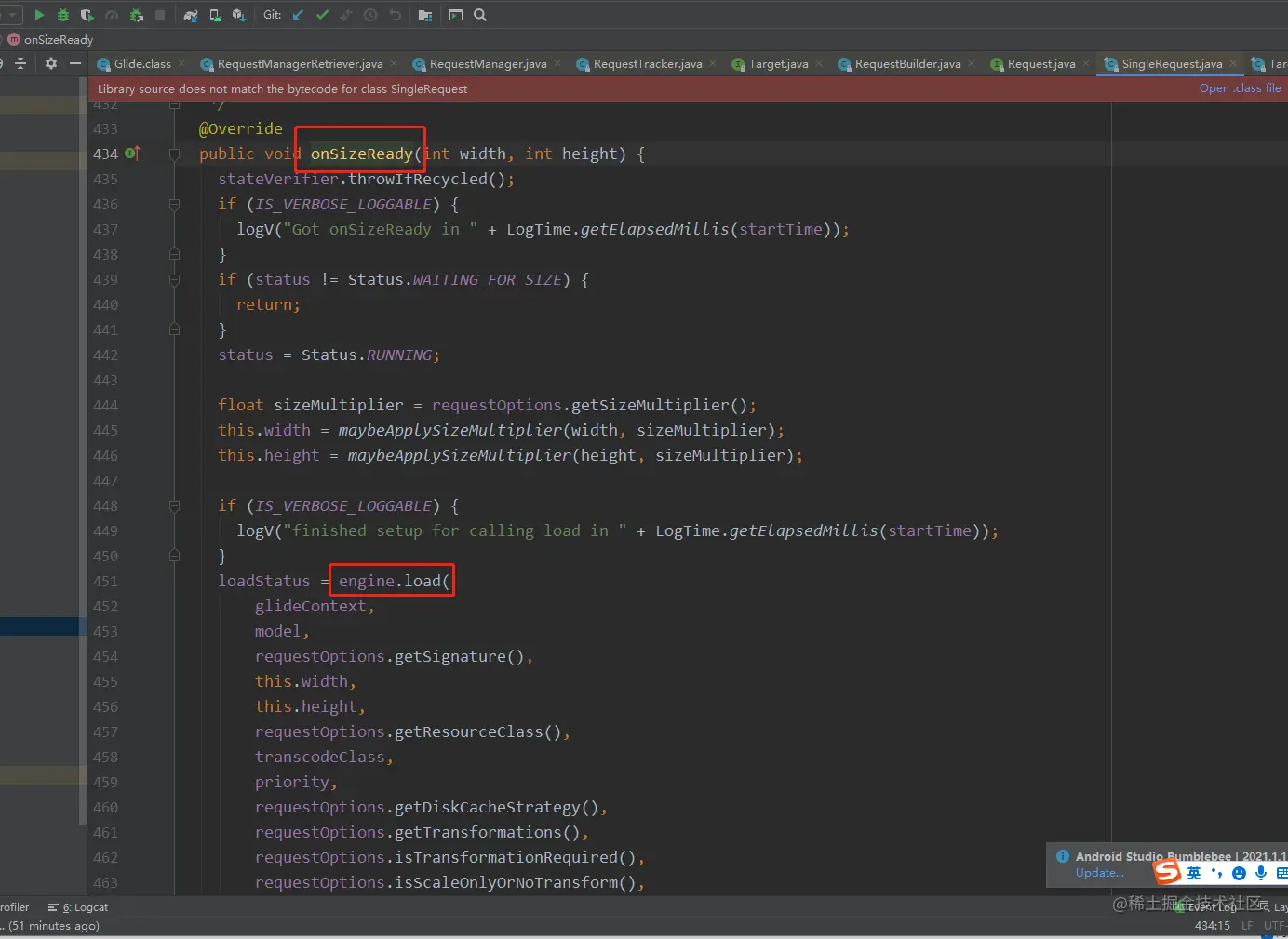
Task: Click the Sogou microphone voice input icon
Action: (x=1260, y=873)
